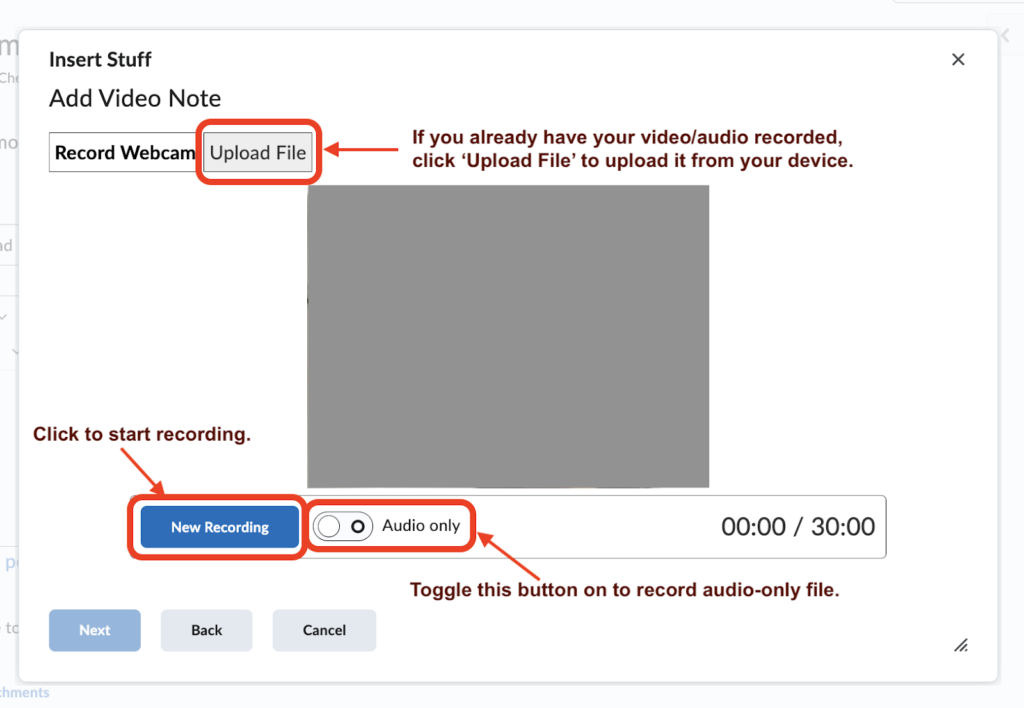
Task: Click the gray webcam preview area
Action: tap(508, 336)
